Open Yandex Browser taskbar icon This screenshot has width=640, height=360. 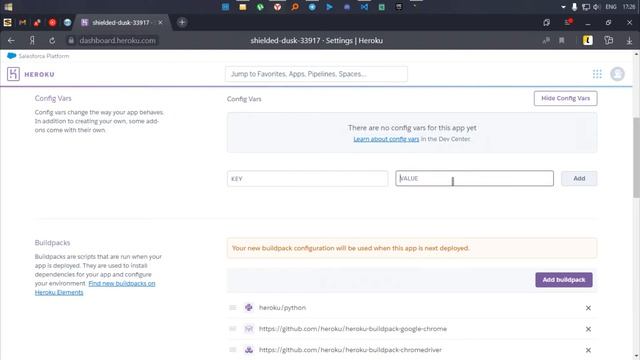tap(278, 7)
